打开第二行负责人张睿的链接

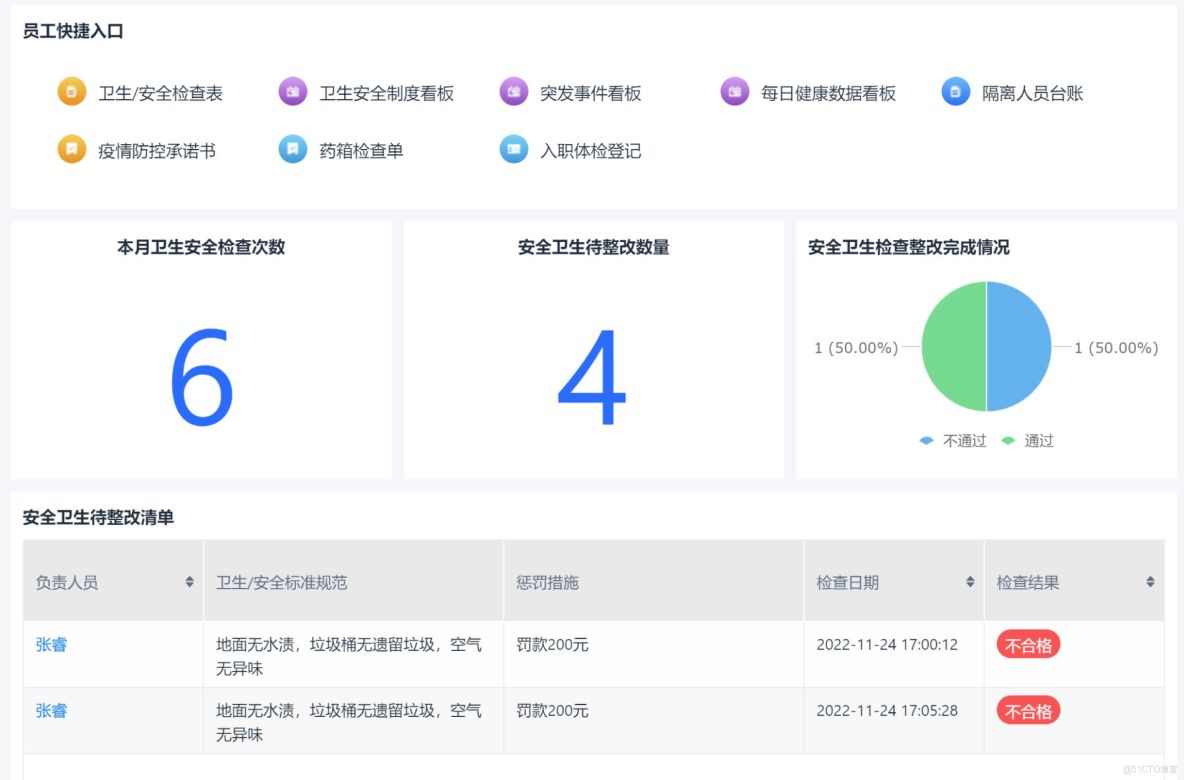click(x=51, y=711)
